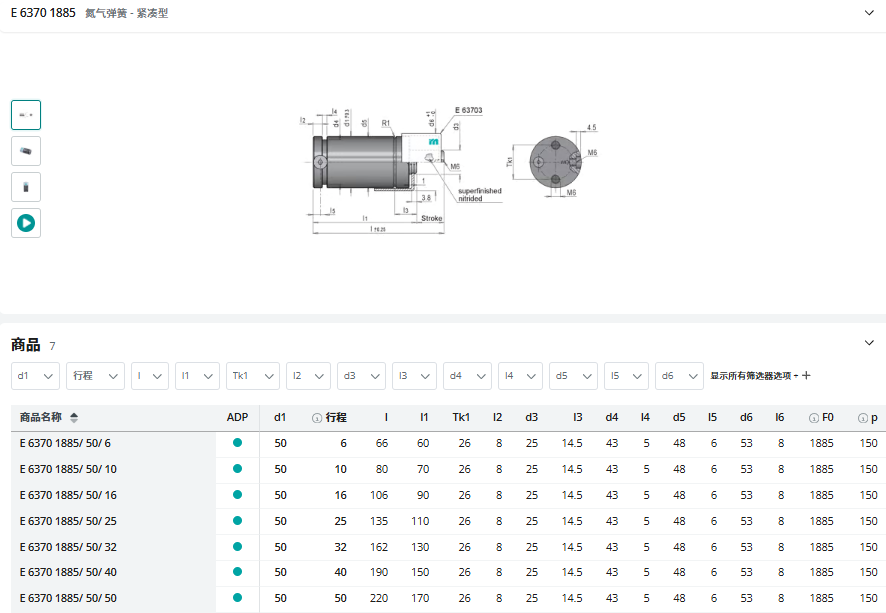The image size is (886, 613).
Task: Click the main technical drawing image
Action: 448,169
